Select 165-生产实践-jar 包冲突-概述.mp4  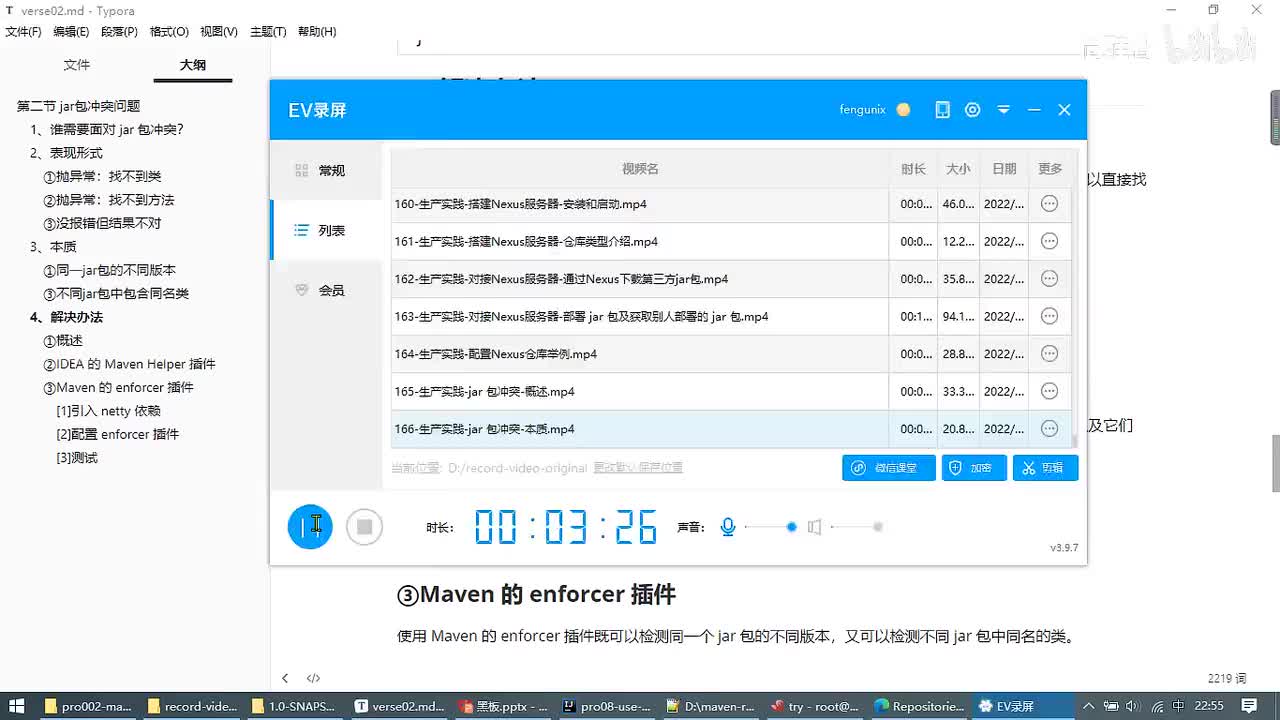tap(484, 391)
